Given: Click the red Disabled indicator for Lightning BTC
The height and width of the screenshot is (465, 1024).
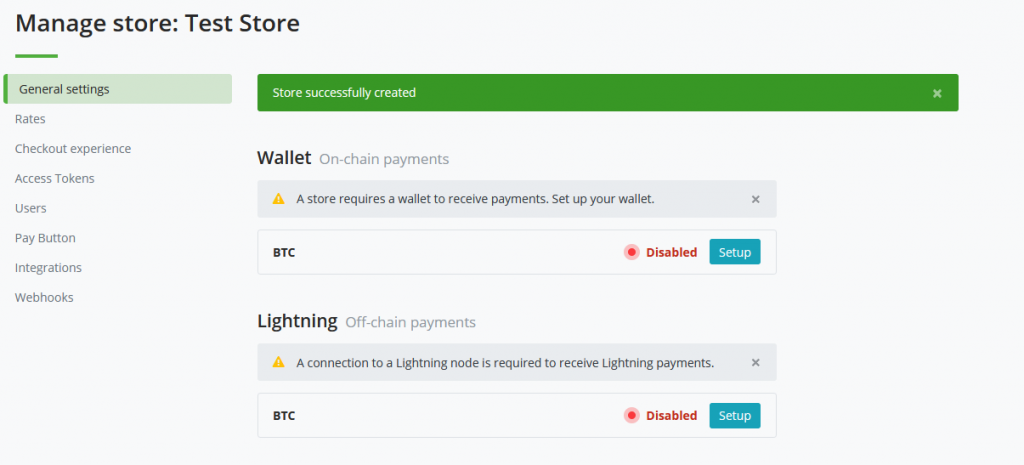Looking at the screenshot, I should [632, 415].
